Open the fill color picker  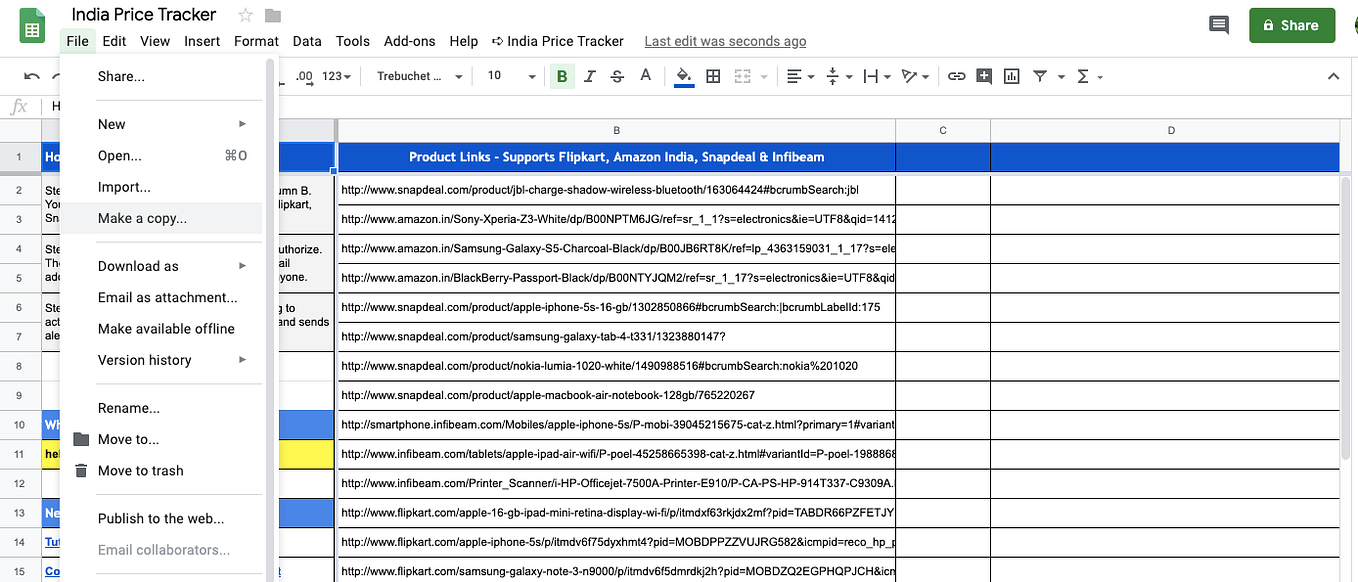tap(684, 75)
